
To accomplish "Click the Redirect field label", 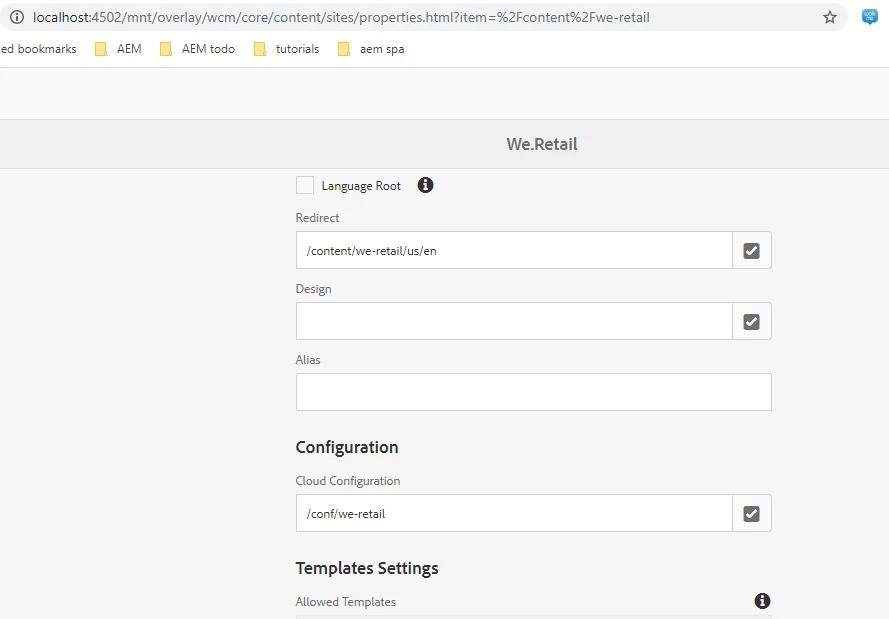I will point(318,218).
